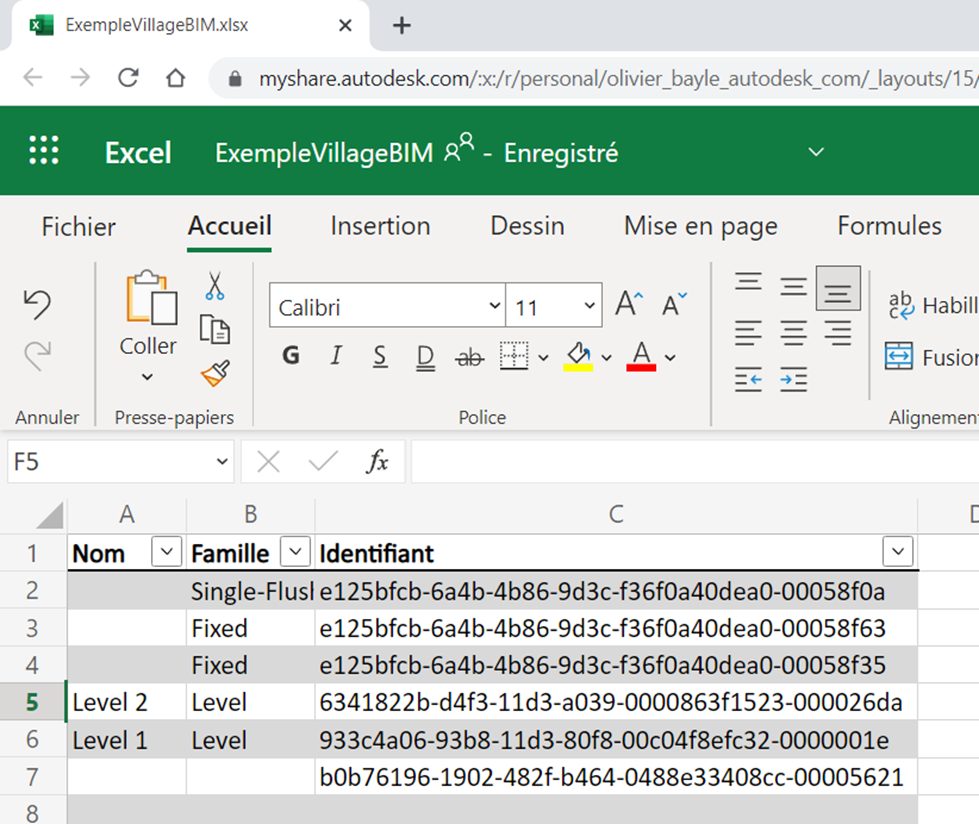The image size is (979, 824).
Task: Activate the format painter brush
Action: point(215,374)
